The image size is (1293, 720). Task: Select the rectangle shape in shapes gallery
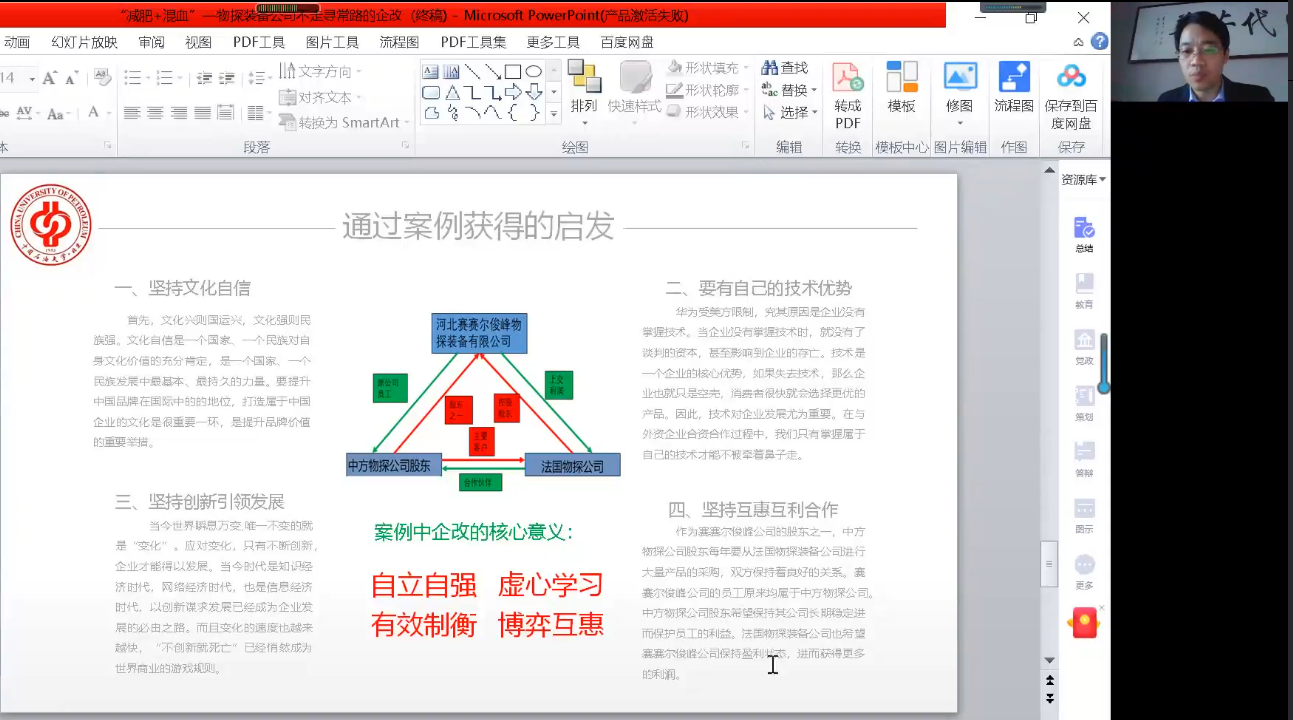512,72
